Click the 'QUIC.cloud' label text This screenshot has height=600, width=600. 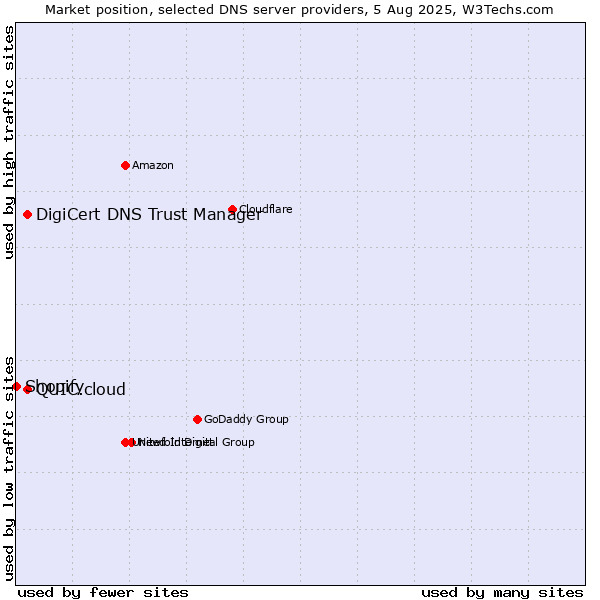pyautogui.click(x=81, y=390)
